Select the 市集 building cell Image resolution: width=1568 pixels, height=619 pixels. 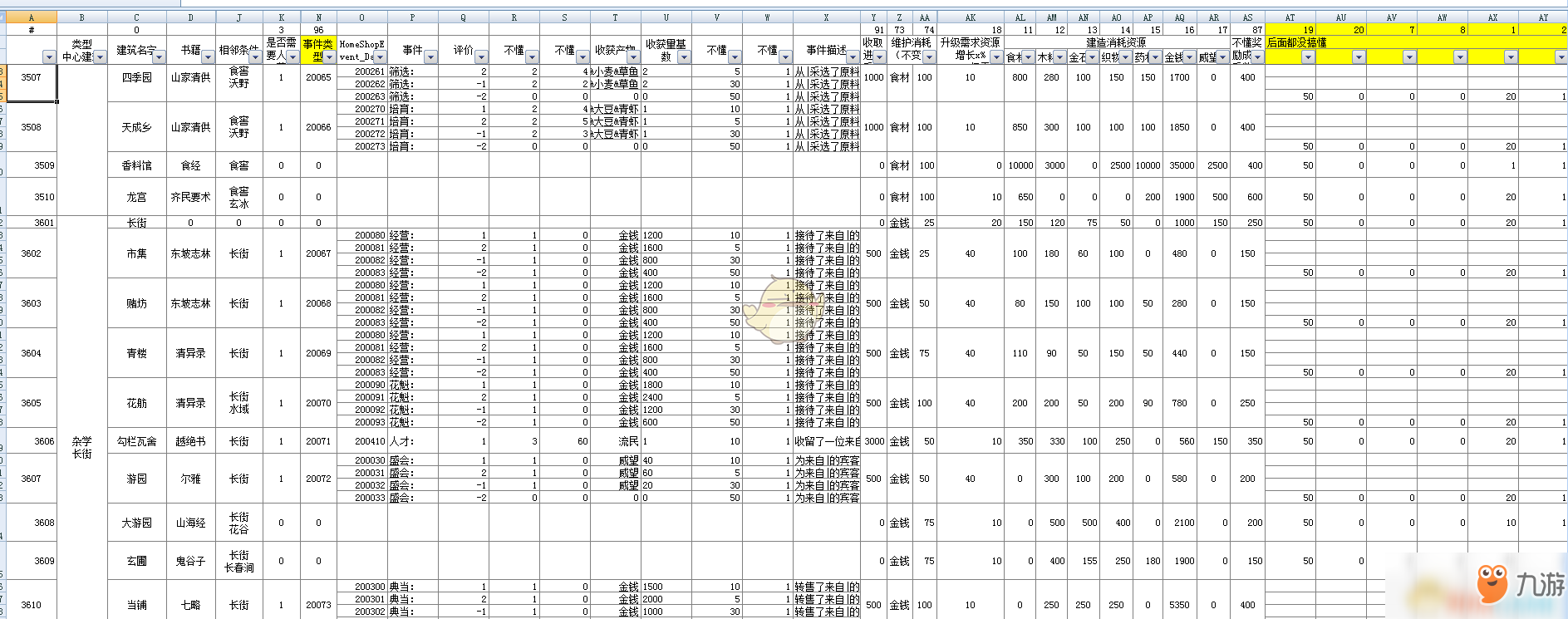pos(137,253)
